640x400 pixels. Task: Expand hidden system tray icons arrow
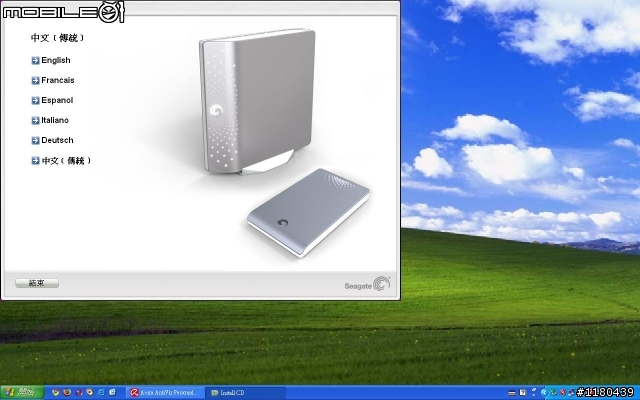pyautogui.click(x=544, y=393)
